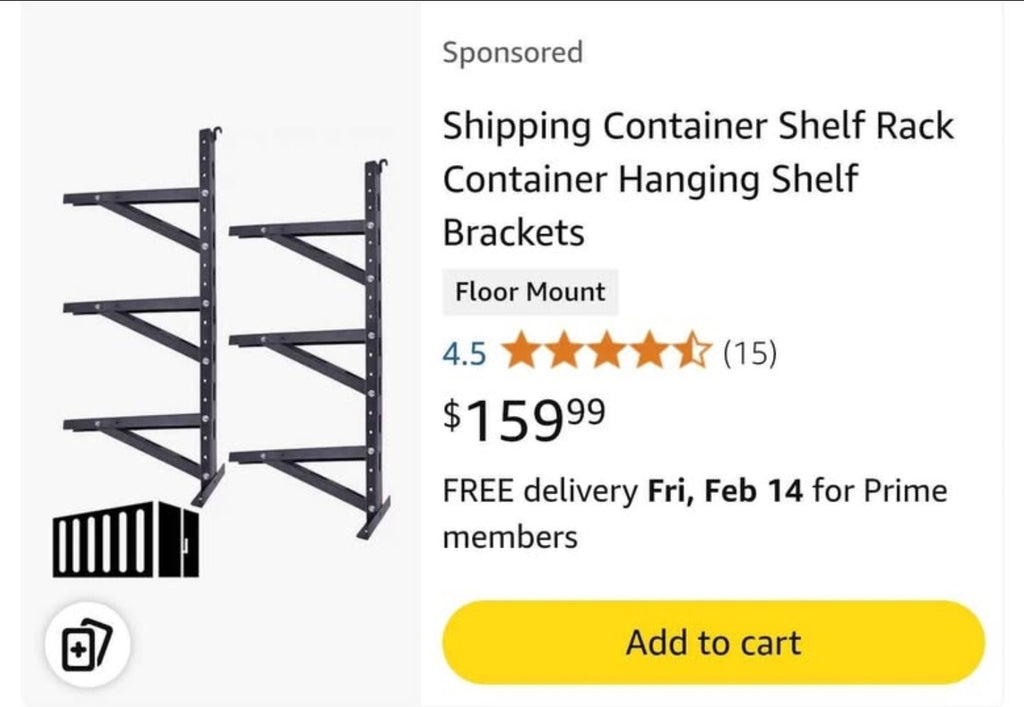1024x707 pixels.
Task: Open the view similar items cards icon
Action: pos(87,643)
